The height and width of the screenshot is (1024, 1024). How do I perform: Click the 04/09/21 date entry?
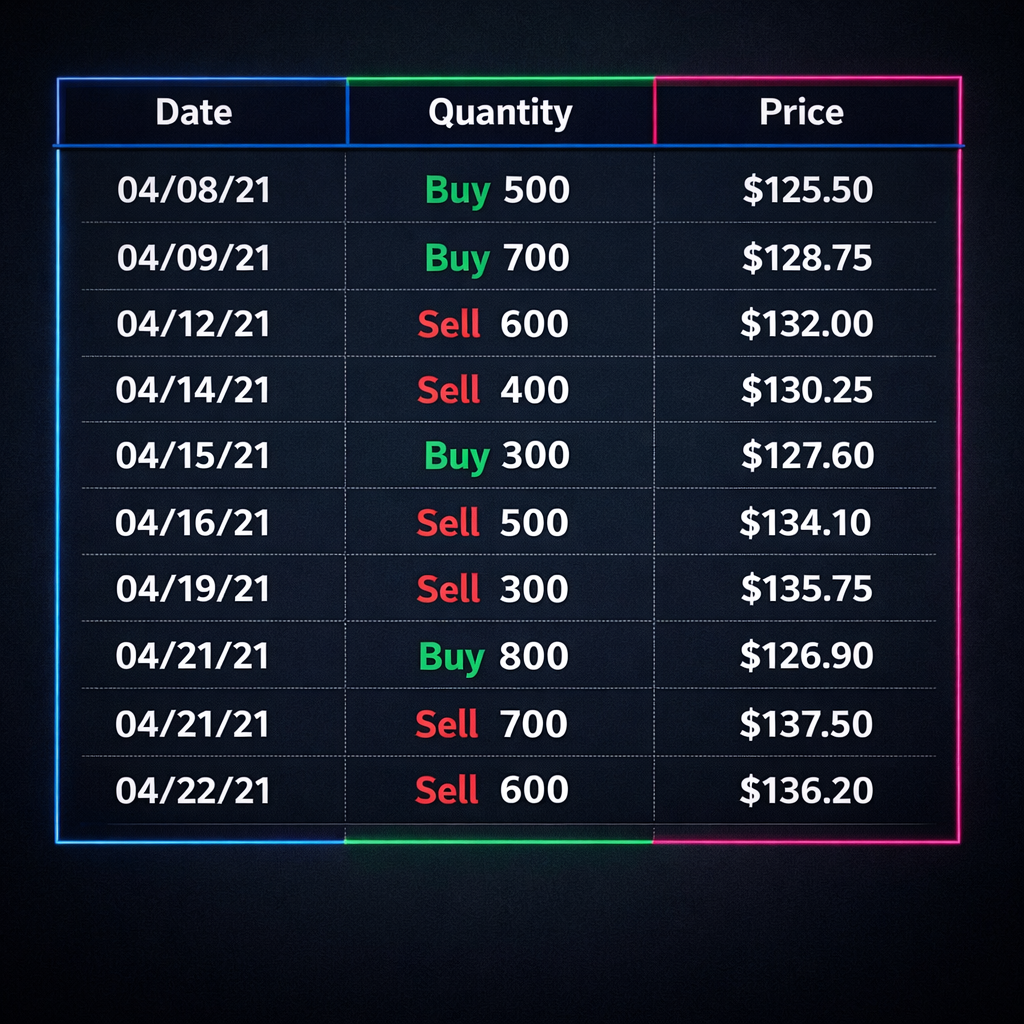[x=194, y=258]
